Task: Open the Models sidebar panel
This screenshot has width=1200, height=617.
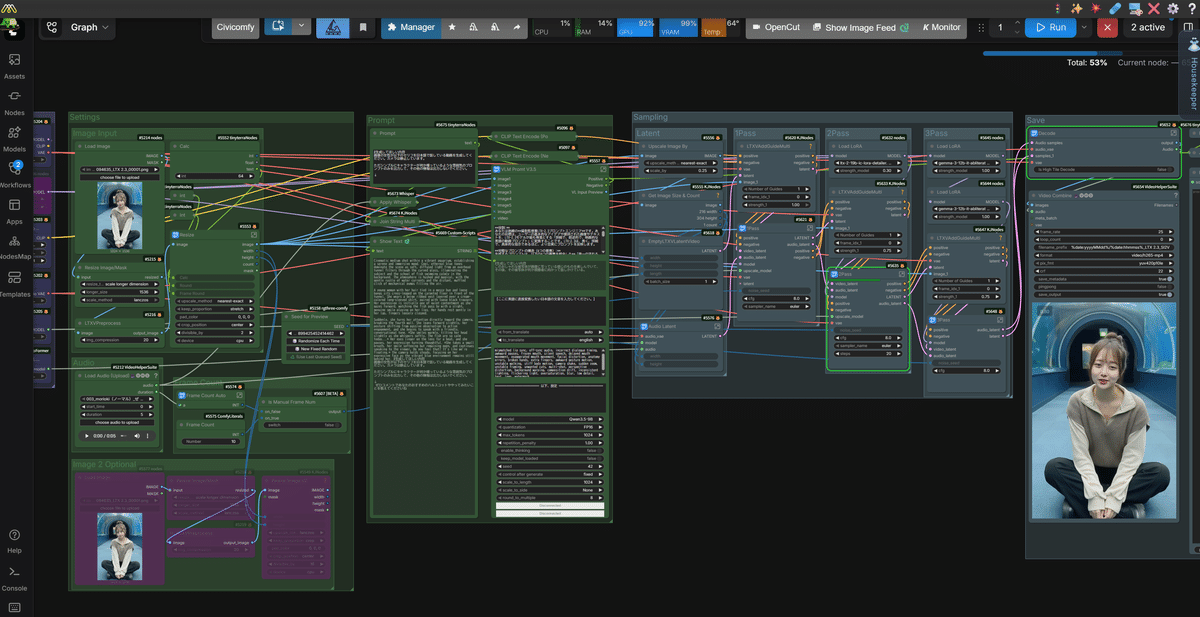Action: click(14, 138)
